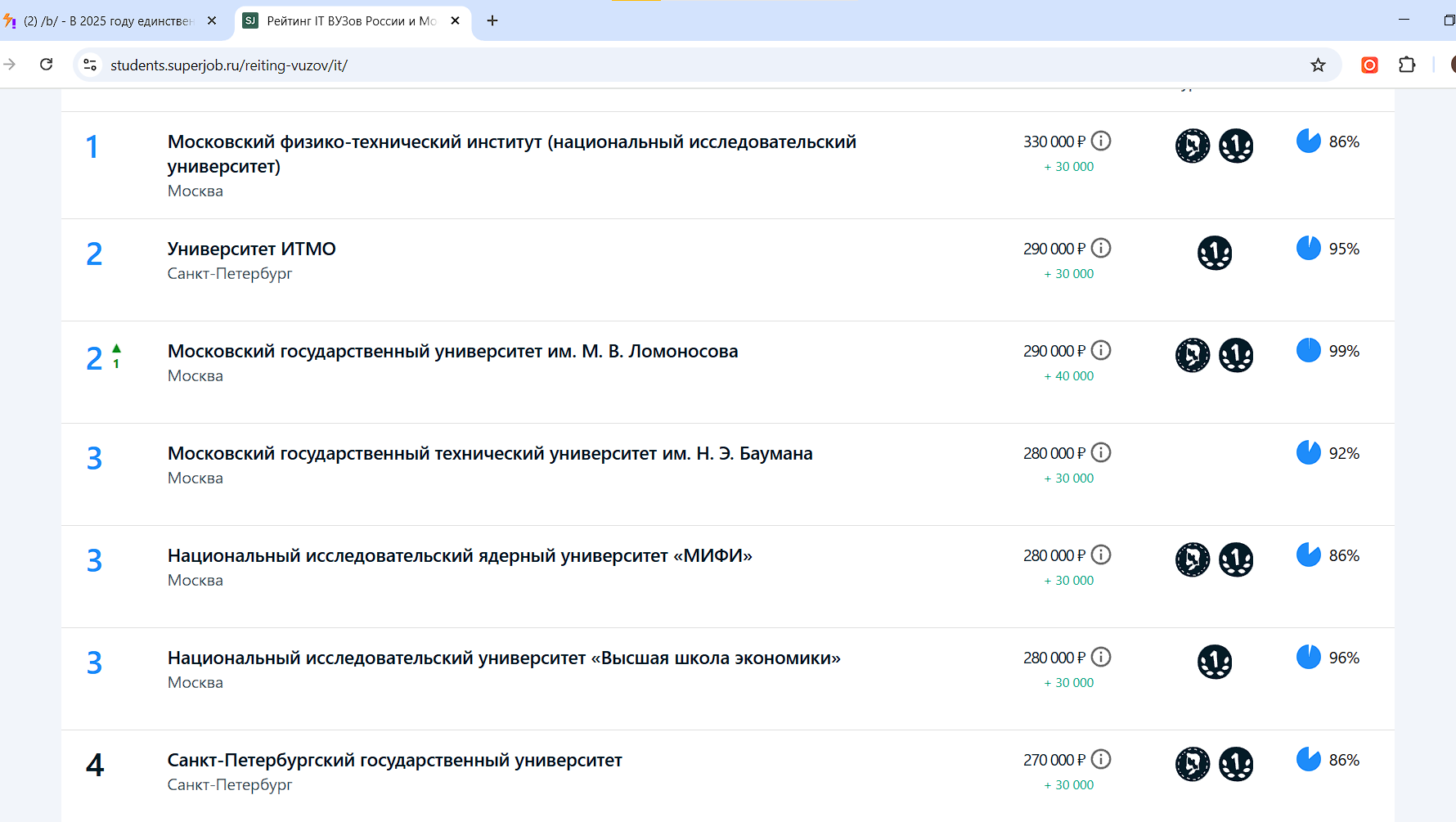Click the 99% figure in the Ломоносова row
This screenshot has width=1456, height=822.
(x=1344, y=351)
